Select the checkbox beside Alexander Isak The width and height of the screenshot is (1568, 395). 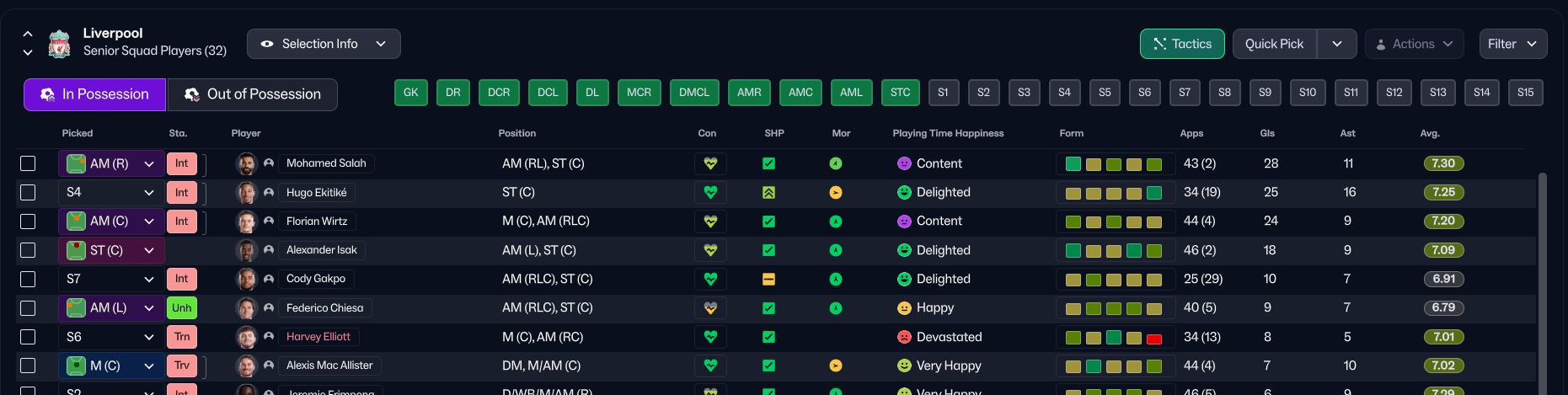click(x=28, y=250)
